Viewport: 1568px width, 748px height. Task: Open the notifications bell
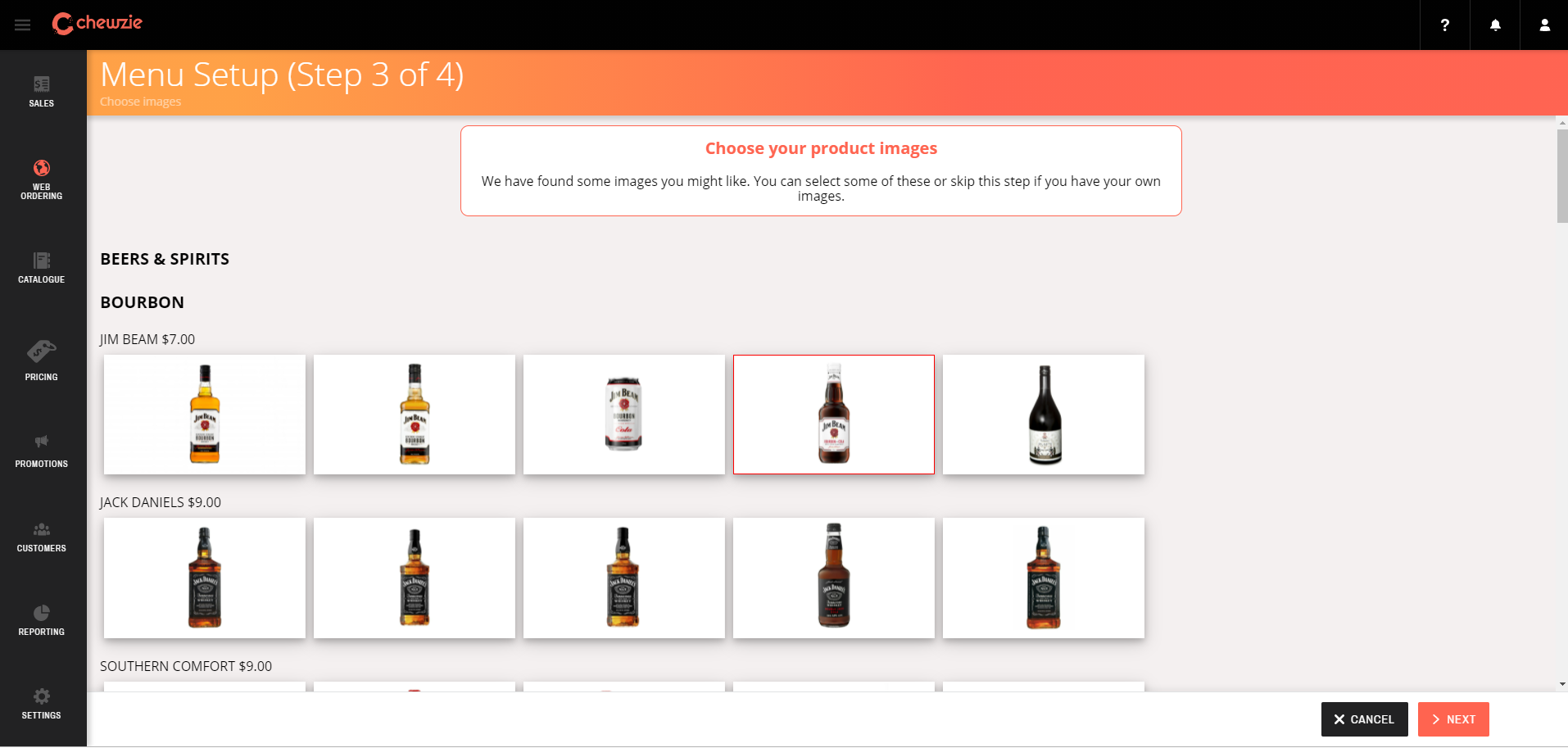coord(1495,25)
